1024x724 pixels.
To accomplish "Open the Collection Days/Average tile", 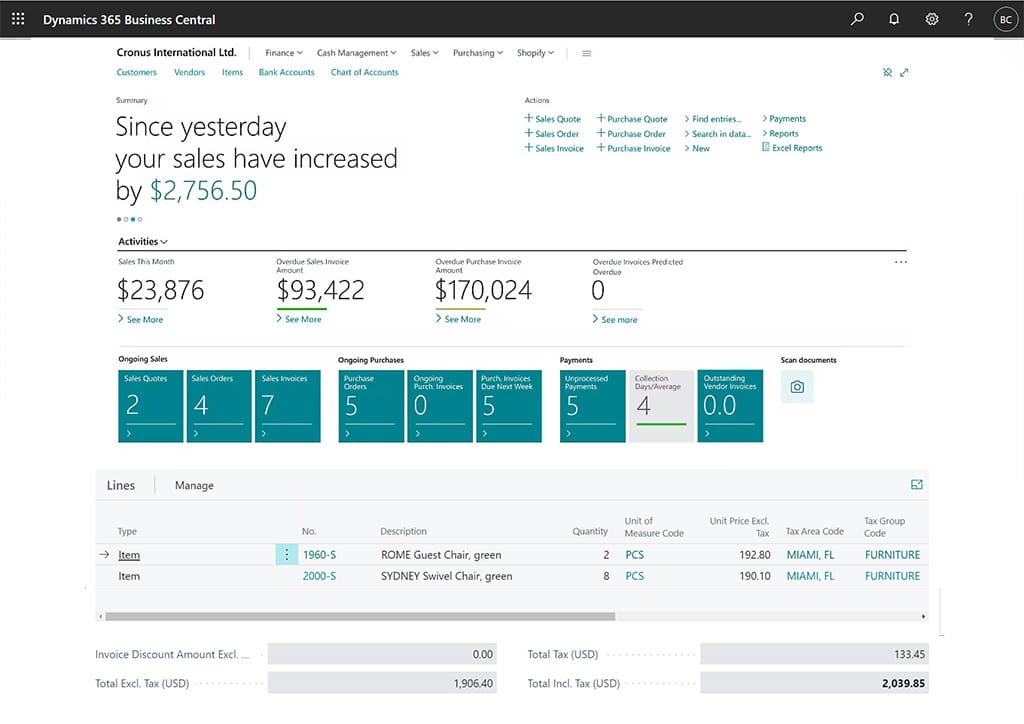I will 661,406.
